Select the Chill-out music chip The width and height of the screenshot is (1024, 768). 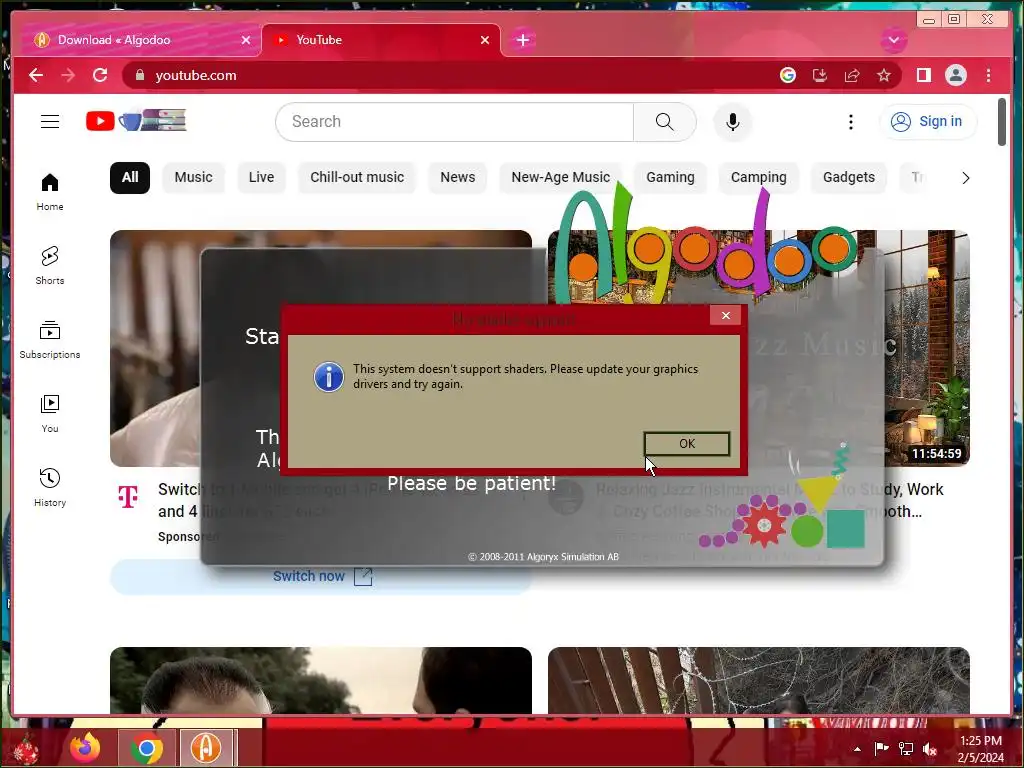click(357, 178)
